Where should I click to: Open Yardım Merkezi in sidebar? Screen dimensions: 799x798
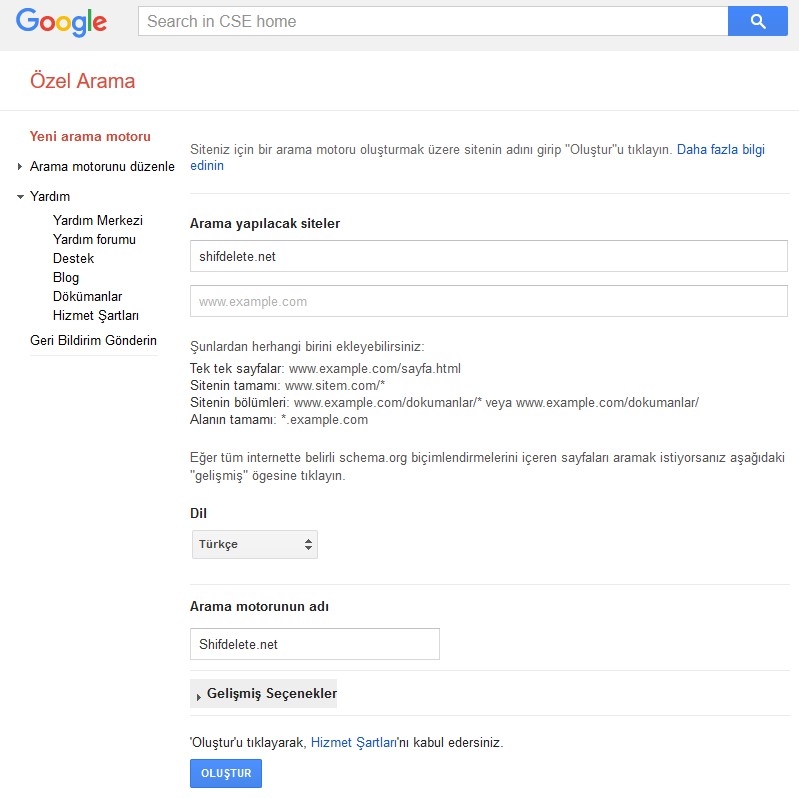tap(98, 220)
